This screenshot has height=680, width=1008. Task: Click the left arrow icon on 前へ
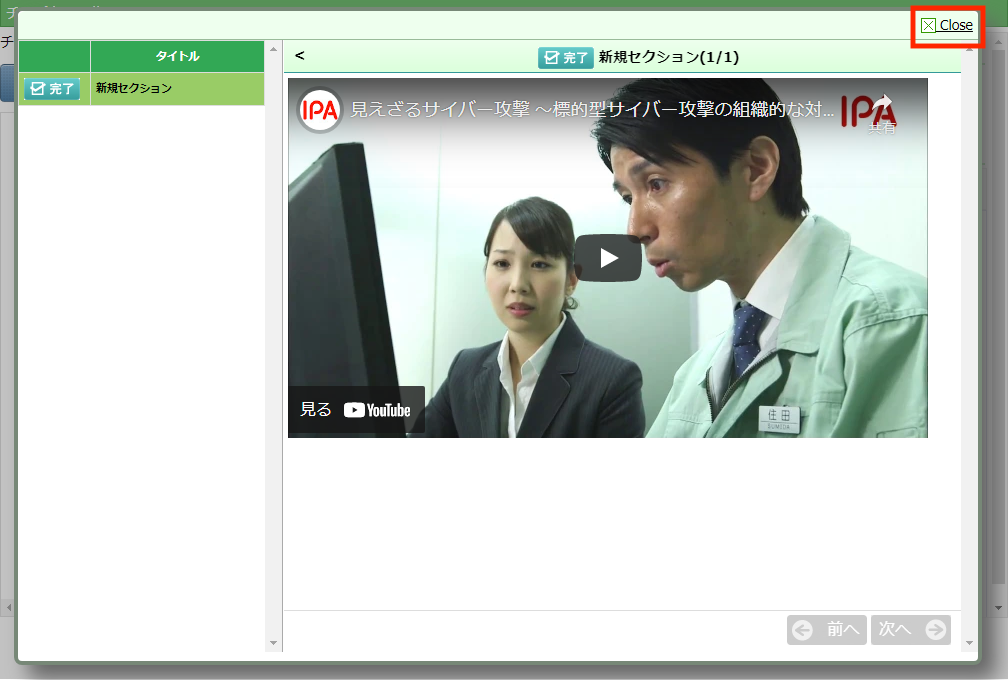click(x=802, y=630)
